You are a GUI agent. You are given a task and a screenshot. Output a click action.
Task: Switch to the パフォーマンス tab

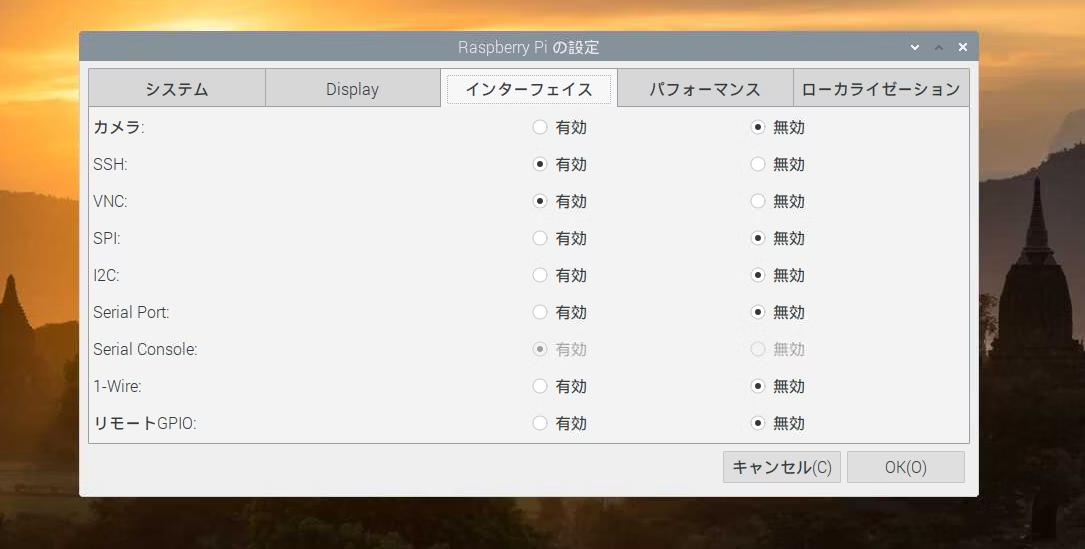(705, 89)
